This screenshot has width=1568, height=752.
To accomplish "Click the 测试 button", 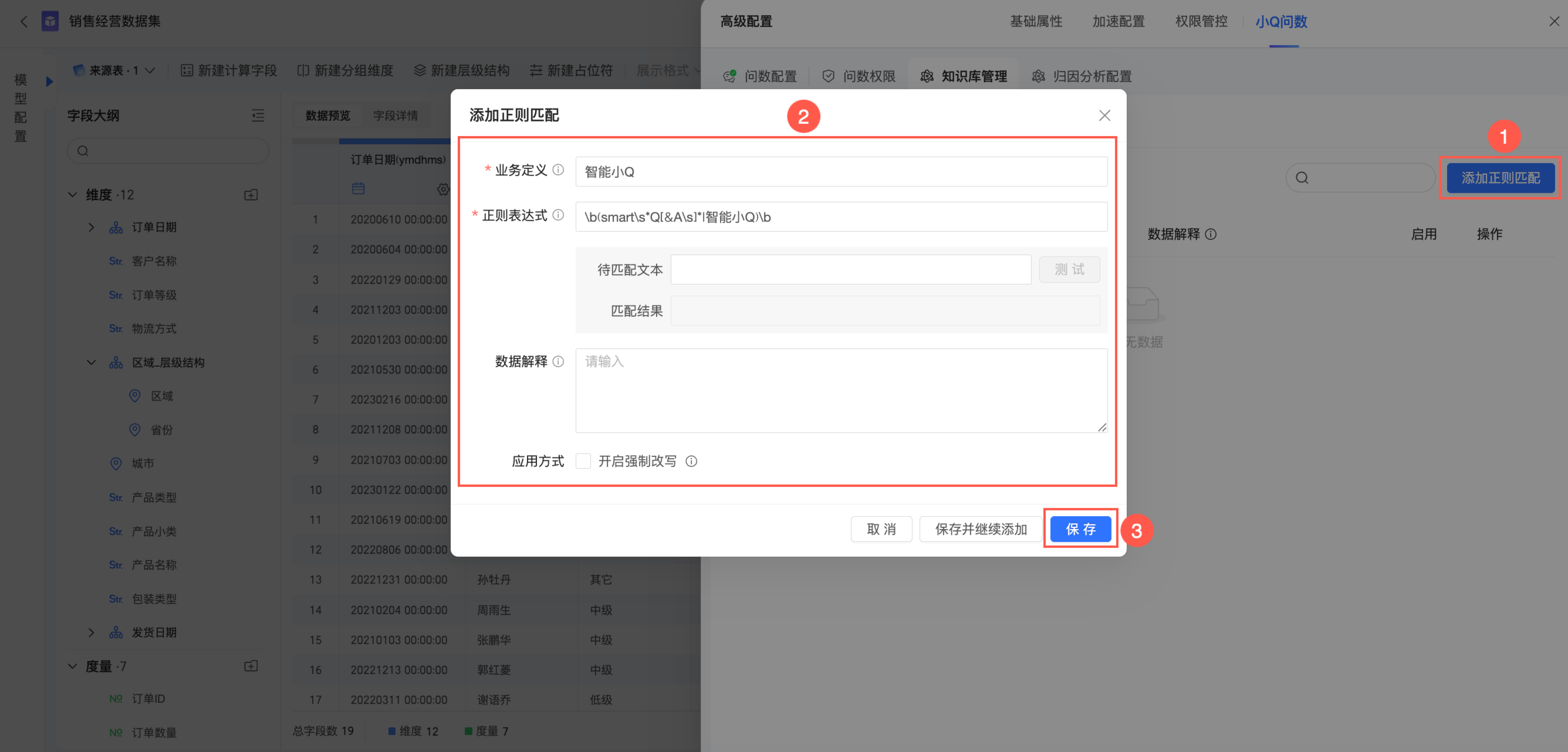I will pyautogui.click(x=1069, y=270).
